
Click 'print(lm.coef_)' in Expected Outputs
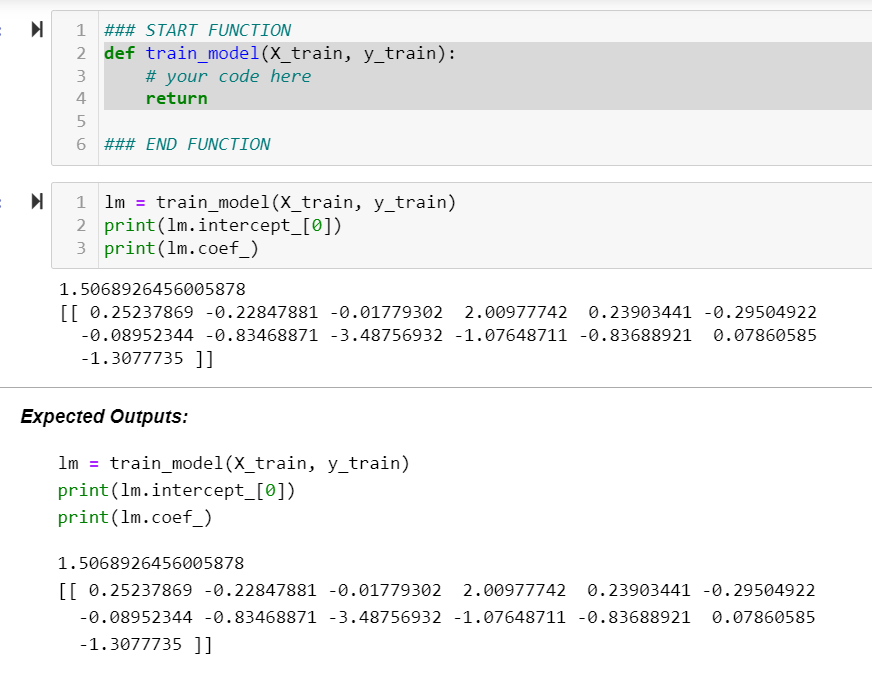135,518
